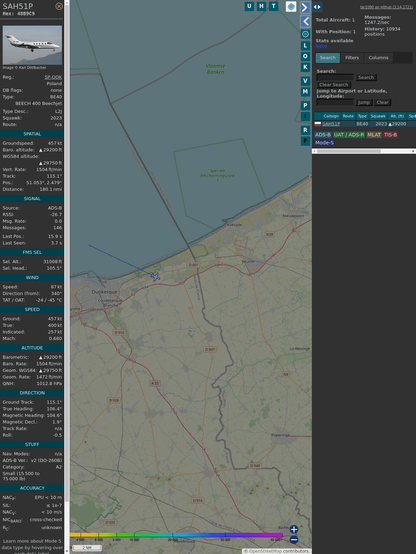Click the R map button

pos(305,130)
